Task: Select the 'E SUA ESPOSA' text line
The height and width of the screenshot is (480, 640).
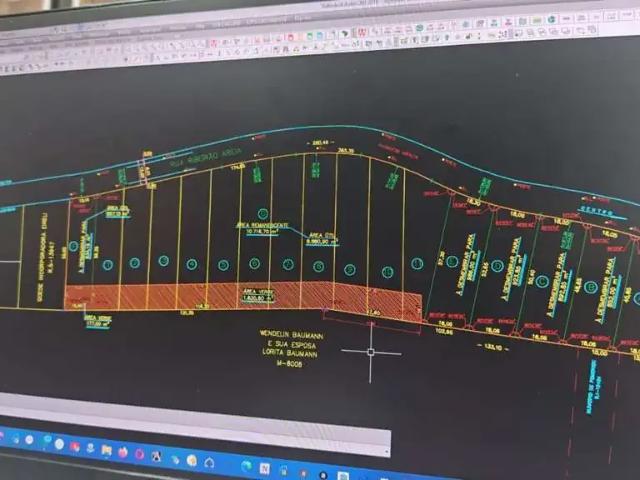Action: (291, 344)
